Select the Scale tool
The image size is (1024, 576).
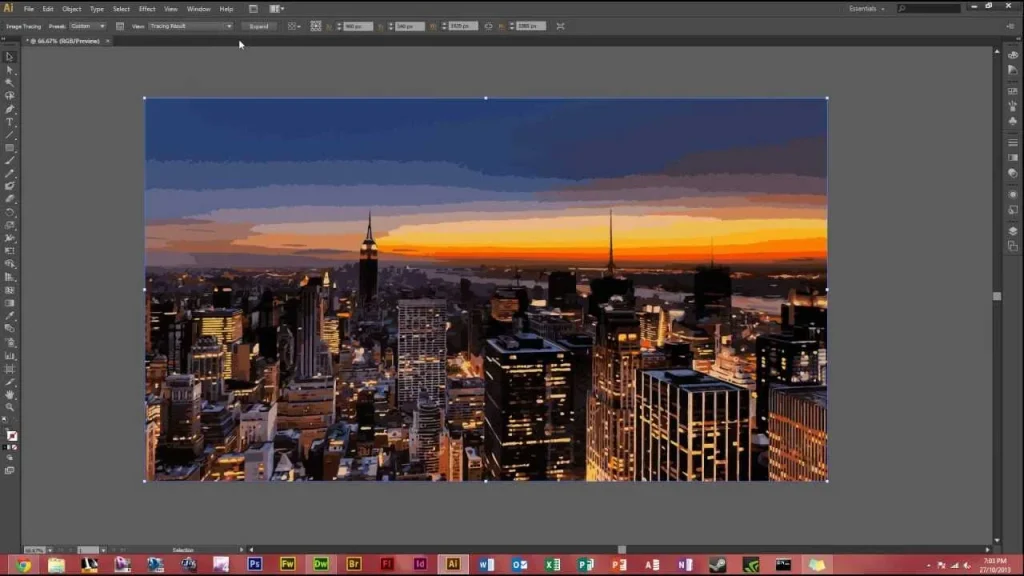(9, 225)
